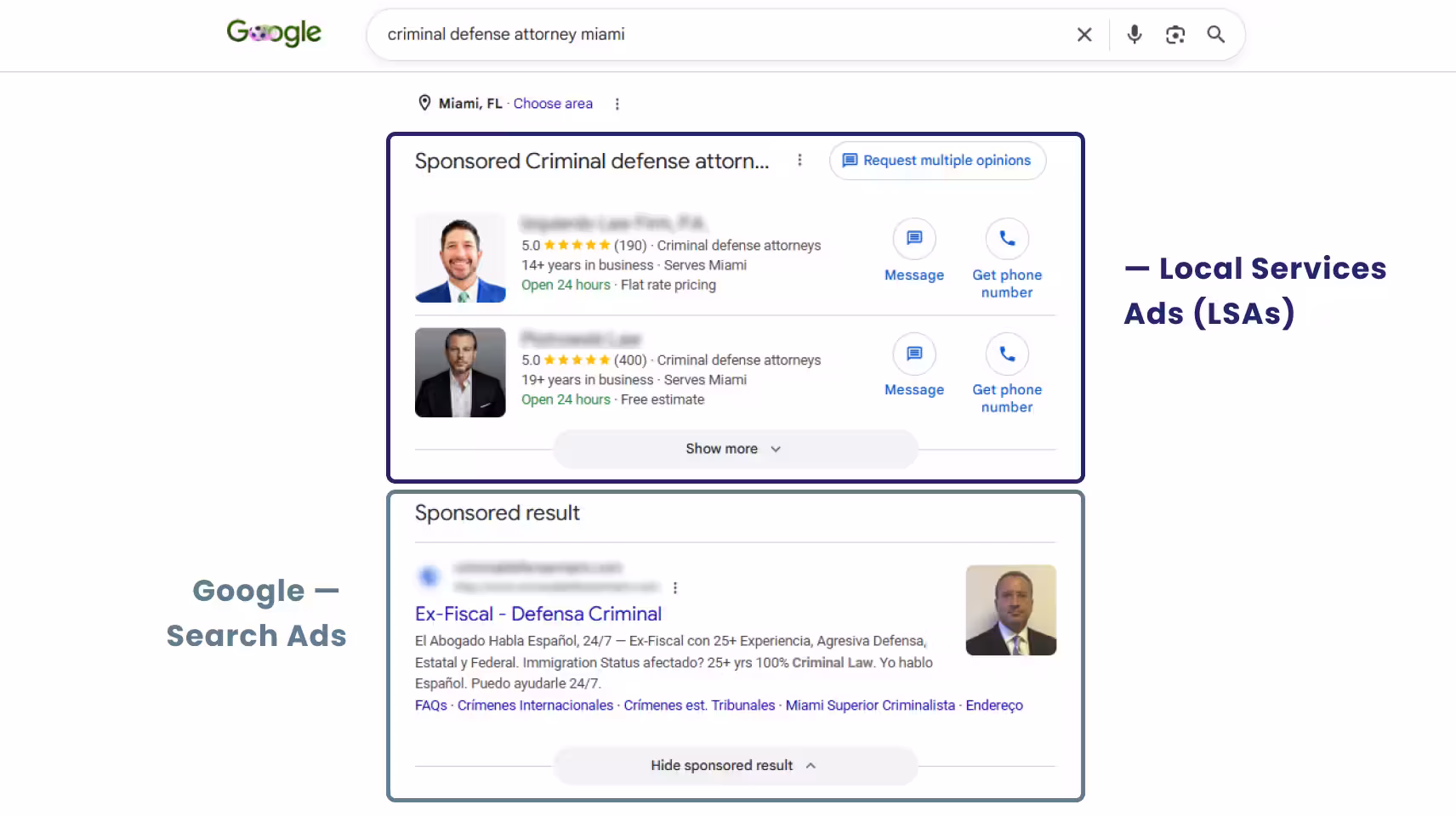
Task: Message the attorney with 190 reviews
Action: [914, 251]
